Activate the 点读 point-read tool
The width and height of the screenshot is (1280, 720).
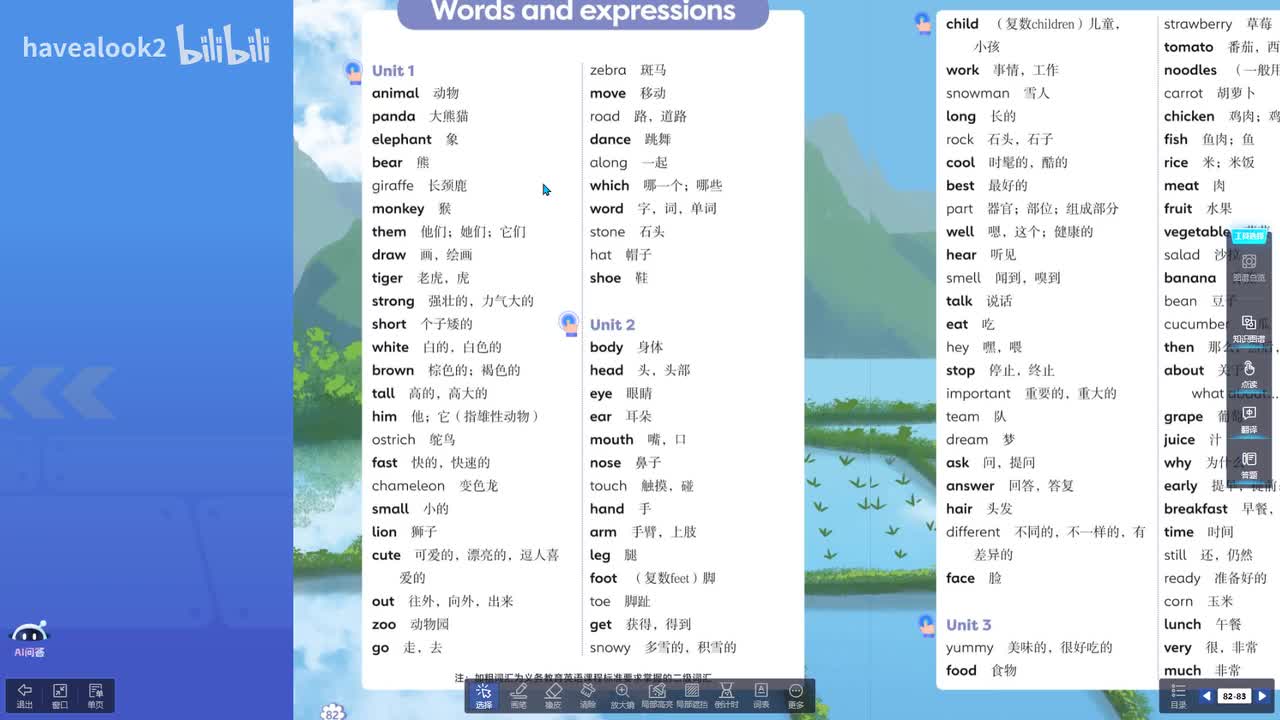coord(1249,375)
